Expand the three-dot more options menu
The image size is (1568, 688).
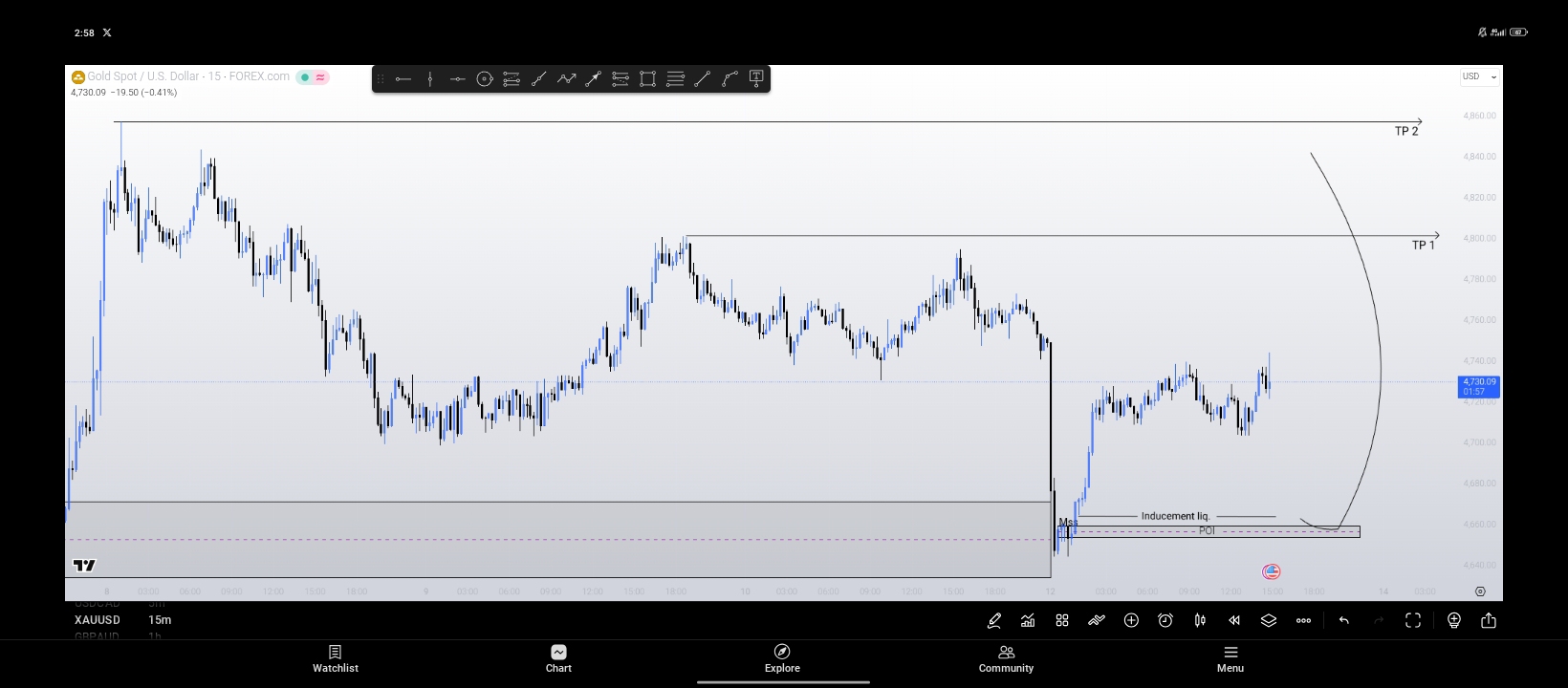coord(1303,620)
